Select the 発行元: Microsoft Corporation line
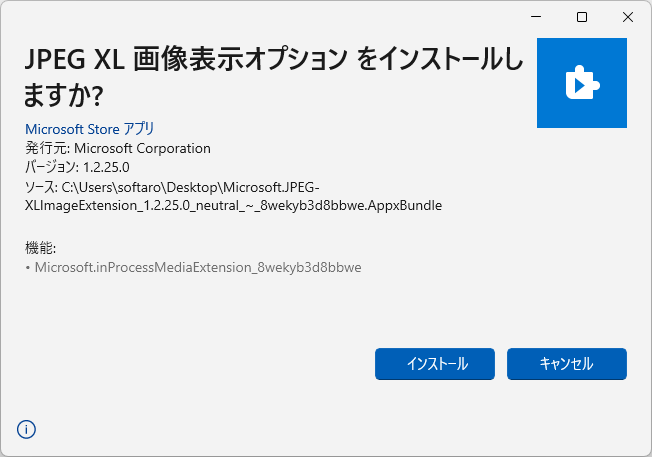652x457 pixels. click(118, 148)
